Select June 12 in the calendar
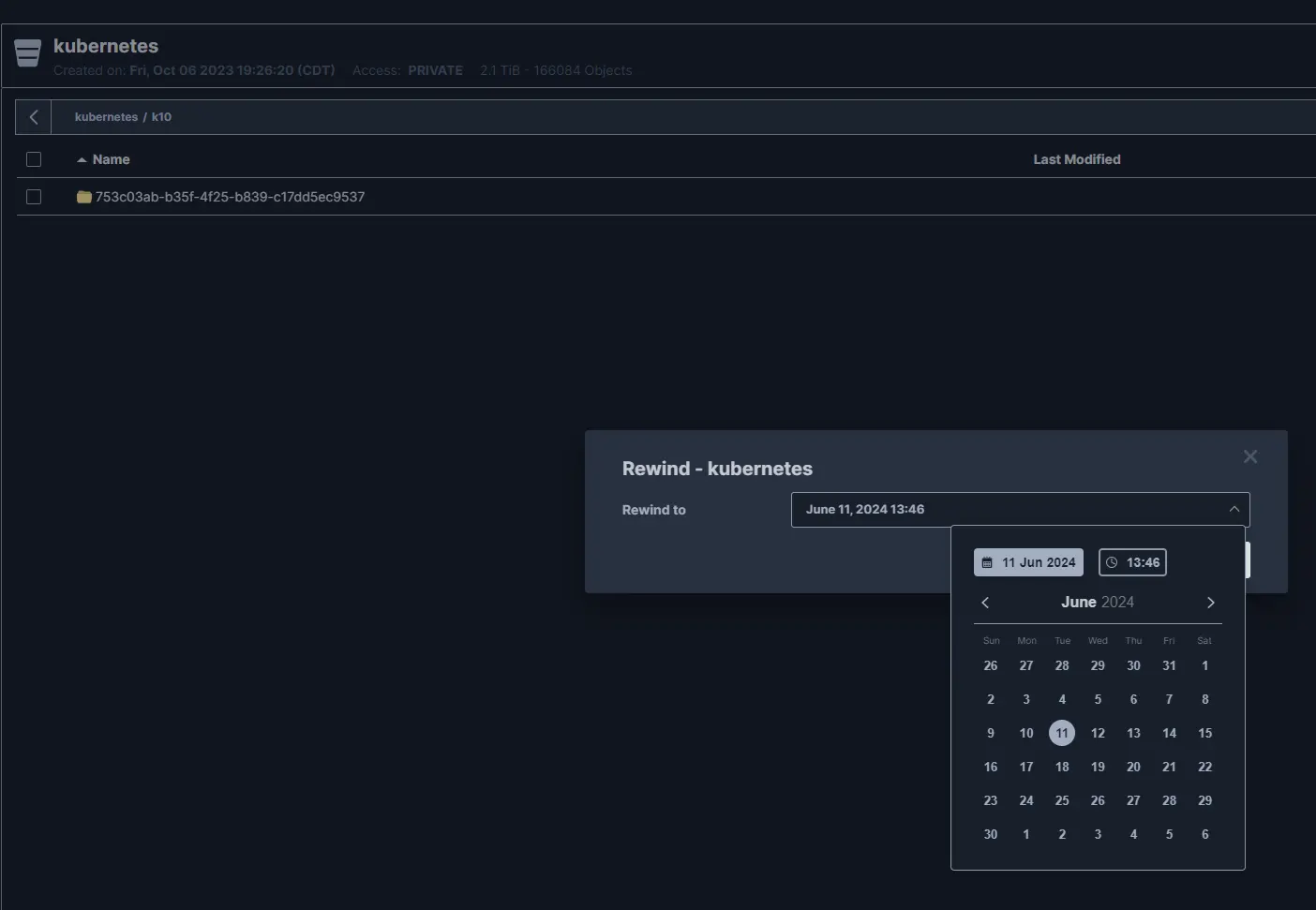Viewport: 1316px width, 910px height. [x=1098, y=733]
